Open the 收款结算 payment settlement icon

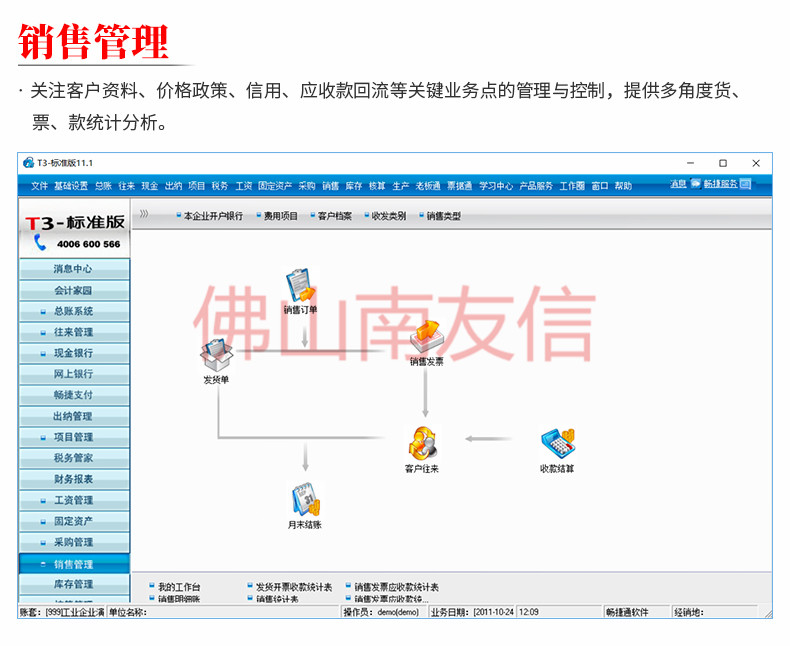click(x=557, y=443)
